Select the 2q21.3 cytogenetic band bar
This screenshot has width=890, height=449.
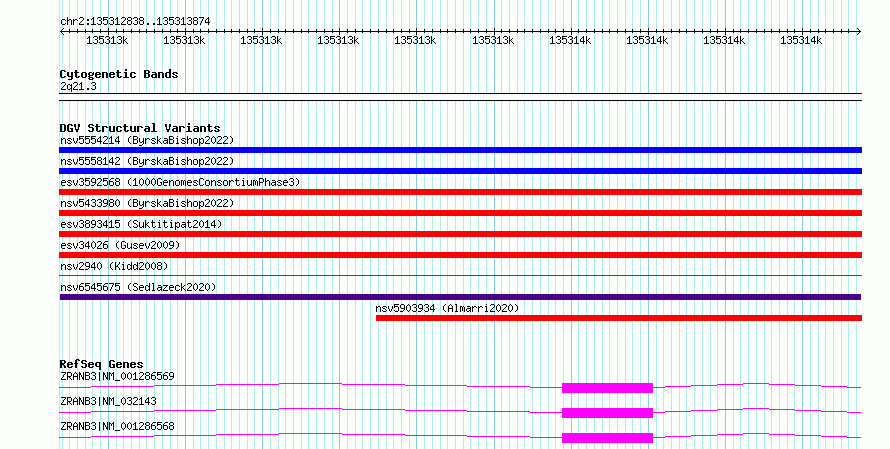click(460, 97)
